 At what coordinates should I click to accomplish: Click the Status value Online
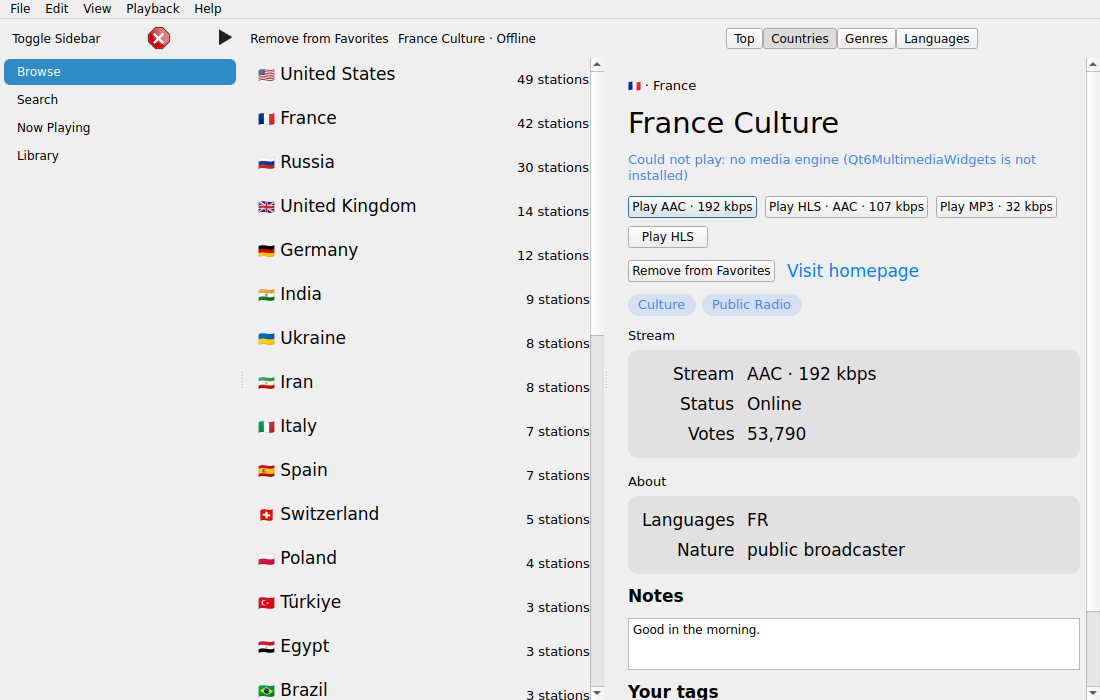coord(774,403)
